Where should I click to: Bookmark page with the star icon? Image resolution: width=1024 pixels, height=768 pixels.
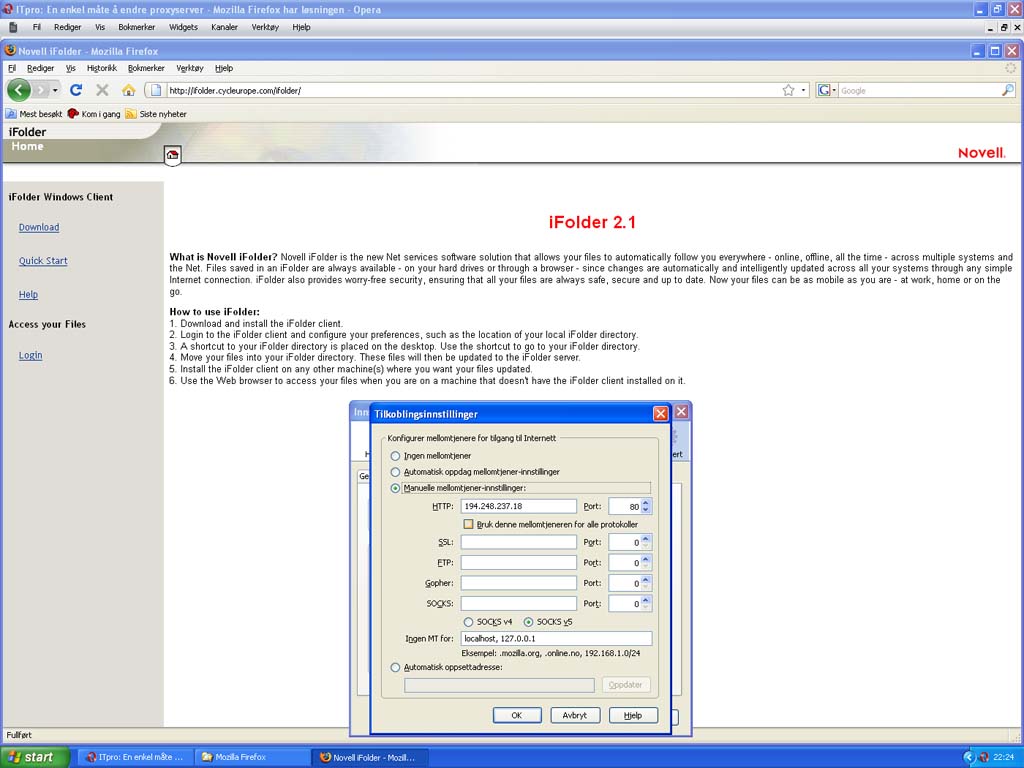pos(788,90)
